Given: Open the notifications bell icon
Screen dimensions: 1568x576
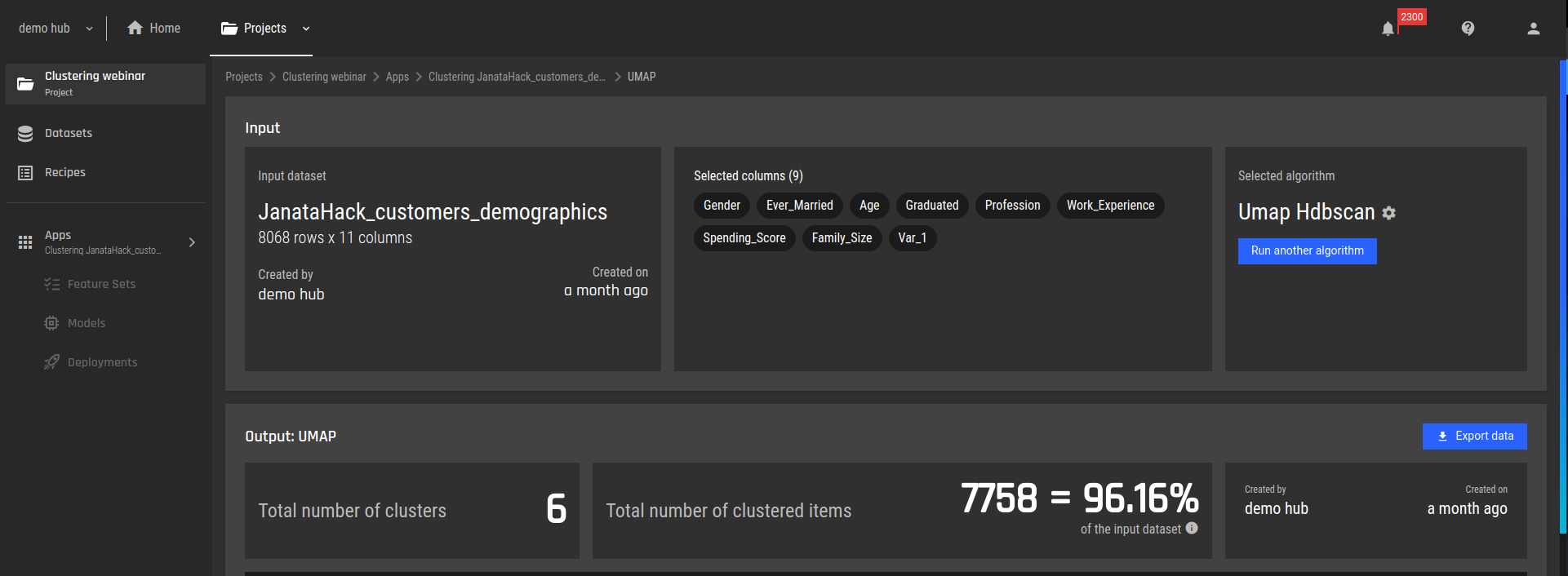Looking at the screenshot, I should 1388,29.
